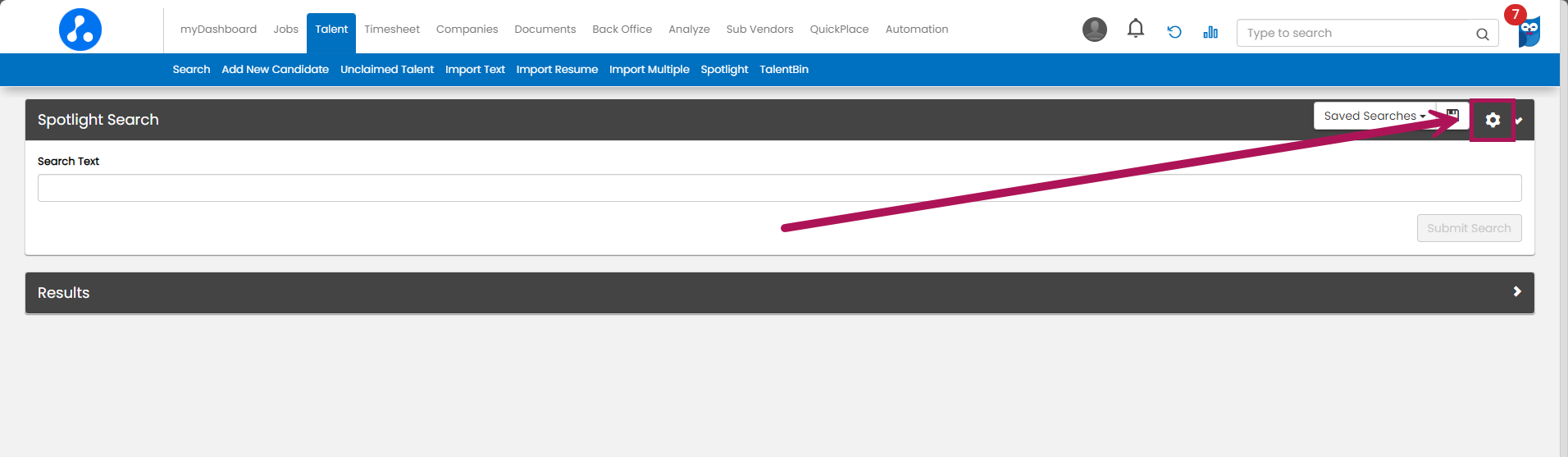Click the Import Text link
Screen dimensions: 1568x457
coord(475,70)
